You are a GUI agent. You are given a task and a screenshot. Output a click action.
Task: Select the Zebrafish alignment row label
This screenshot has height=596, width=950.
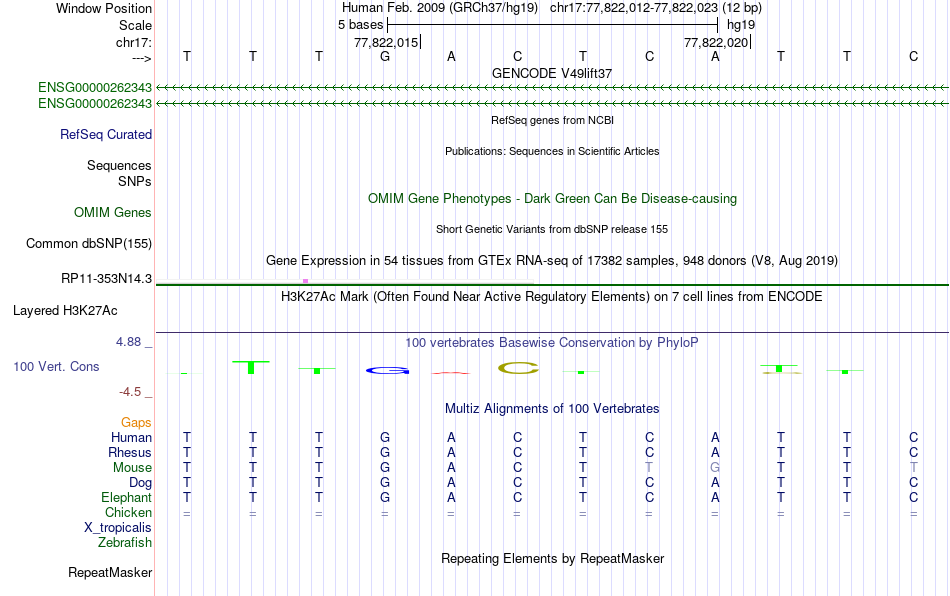pyautogui.click(x=125, y=542)
